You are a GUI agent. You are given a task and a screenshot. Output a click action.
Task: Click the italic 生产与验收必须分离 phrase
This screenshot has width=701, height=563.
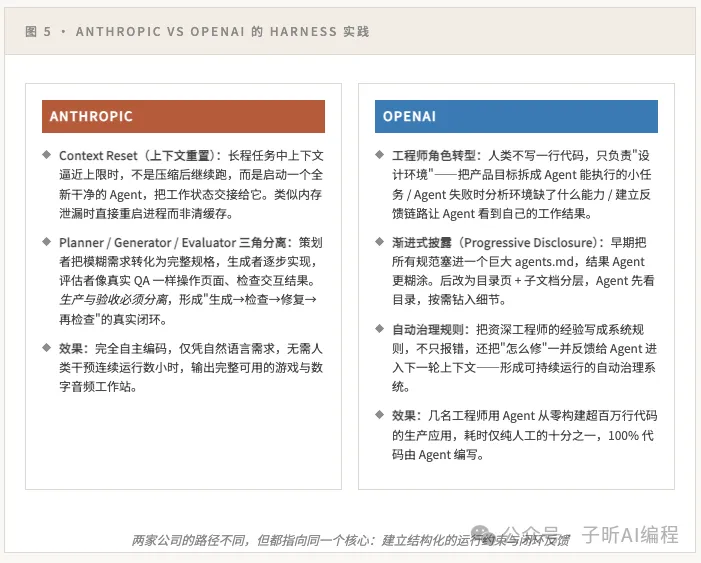point(110,302)
